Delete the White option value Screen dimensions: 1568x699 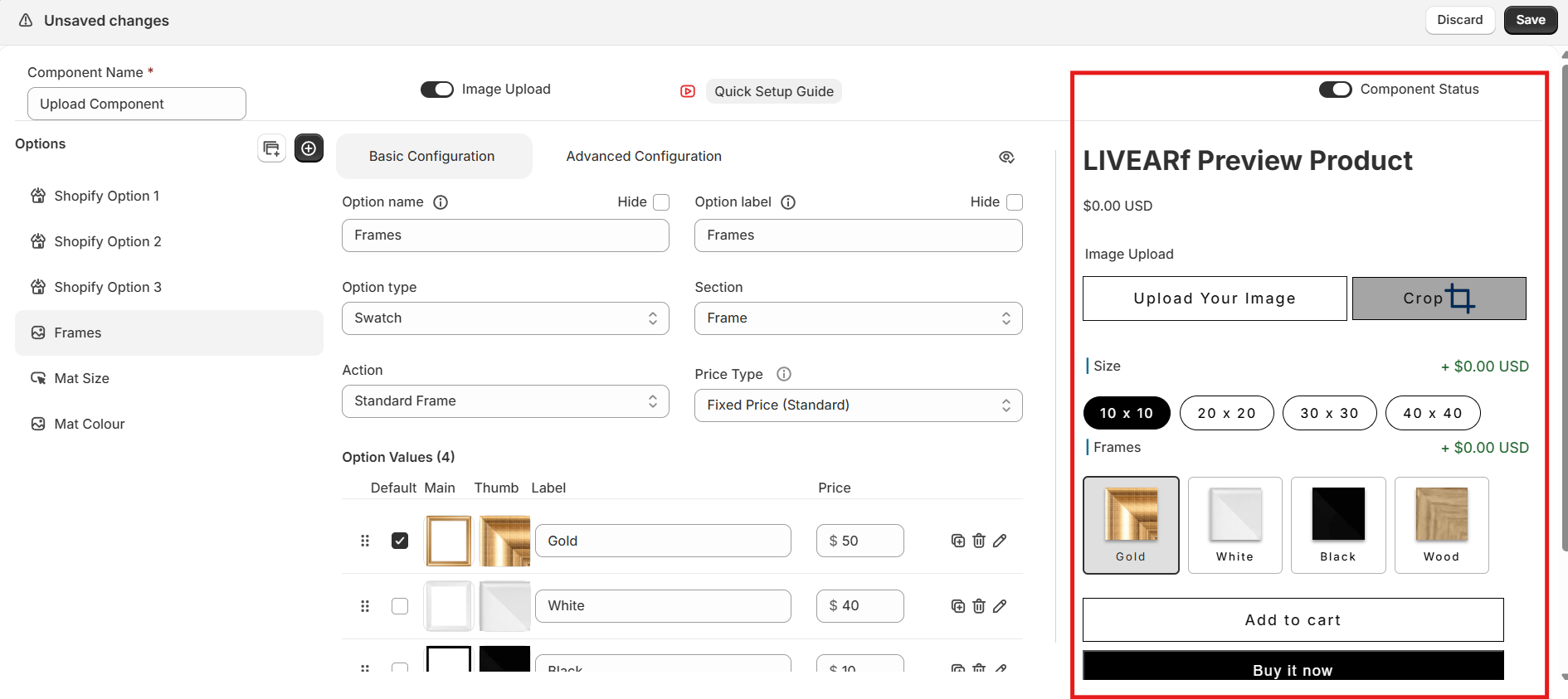[979, 606]
